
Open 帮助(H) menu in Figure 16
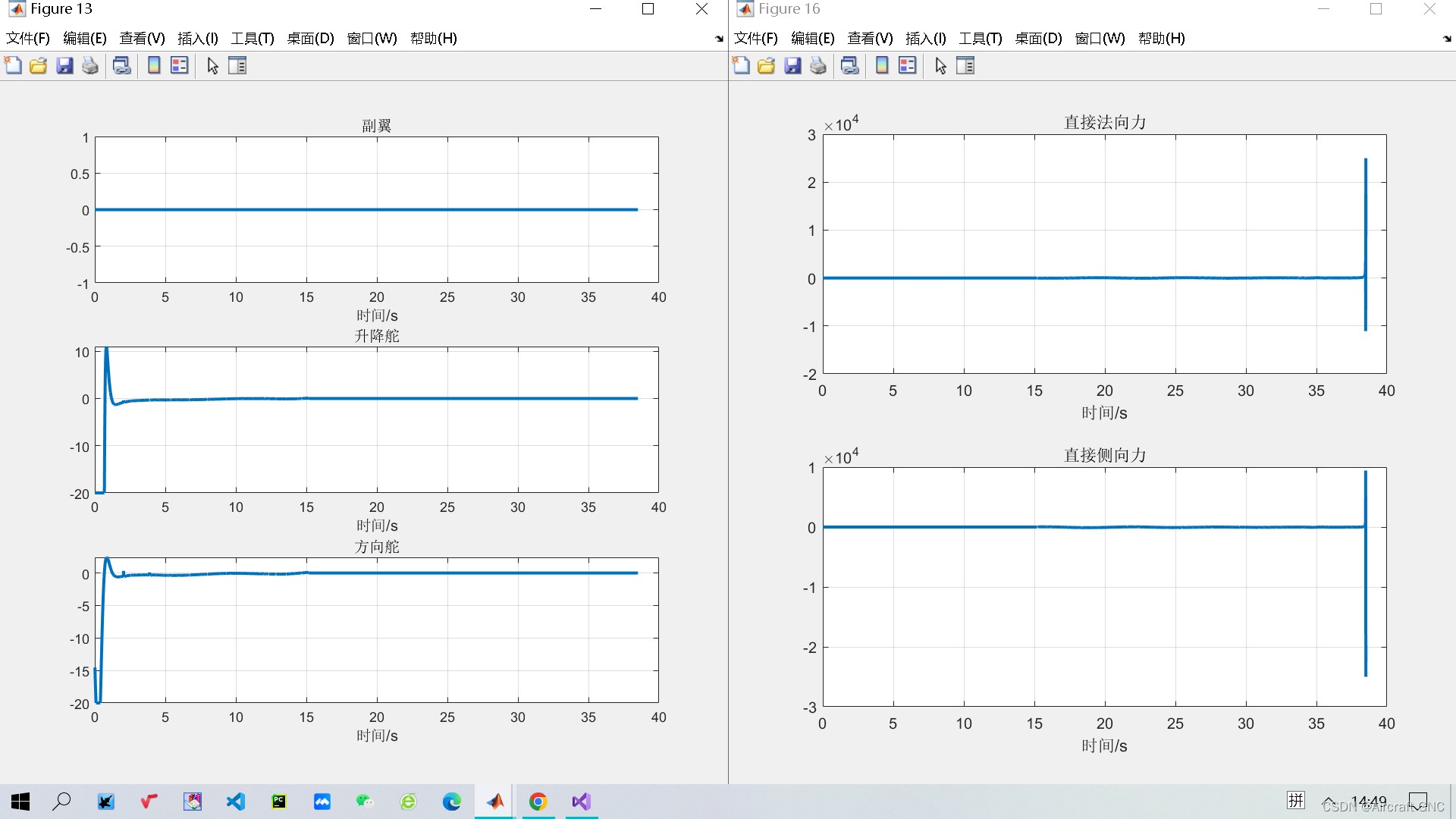coord(1161,39)
